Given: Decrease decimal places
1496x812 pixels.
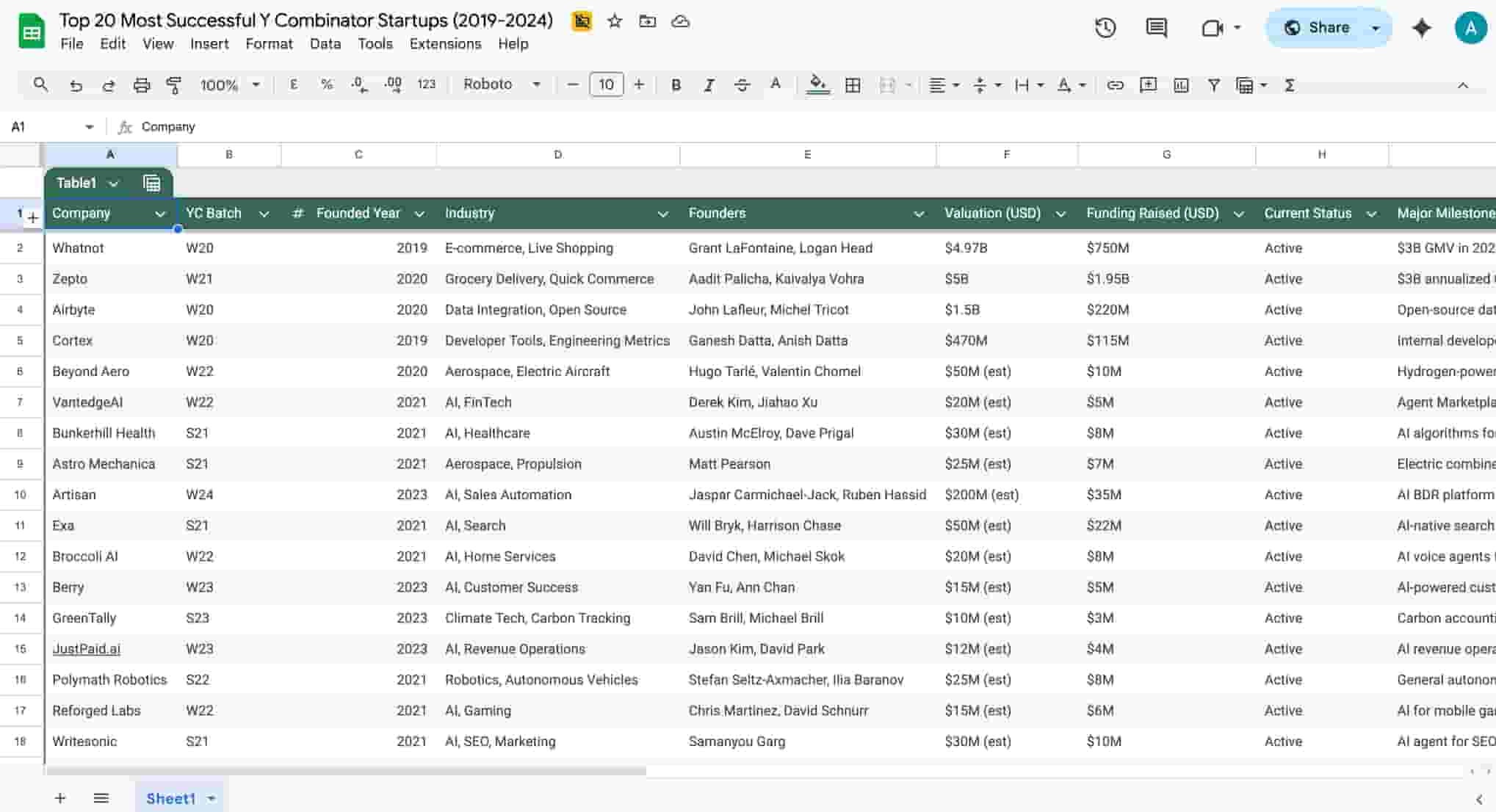Looking at the screenshot, I should [x=359, y=84].
